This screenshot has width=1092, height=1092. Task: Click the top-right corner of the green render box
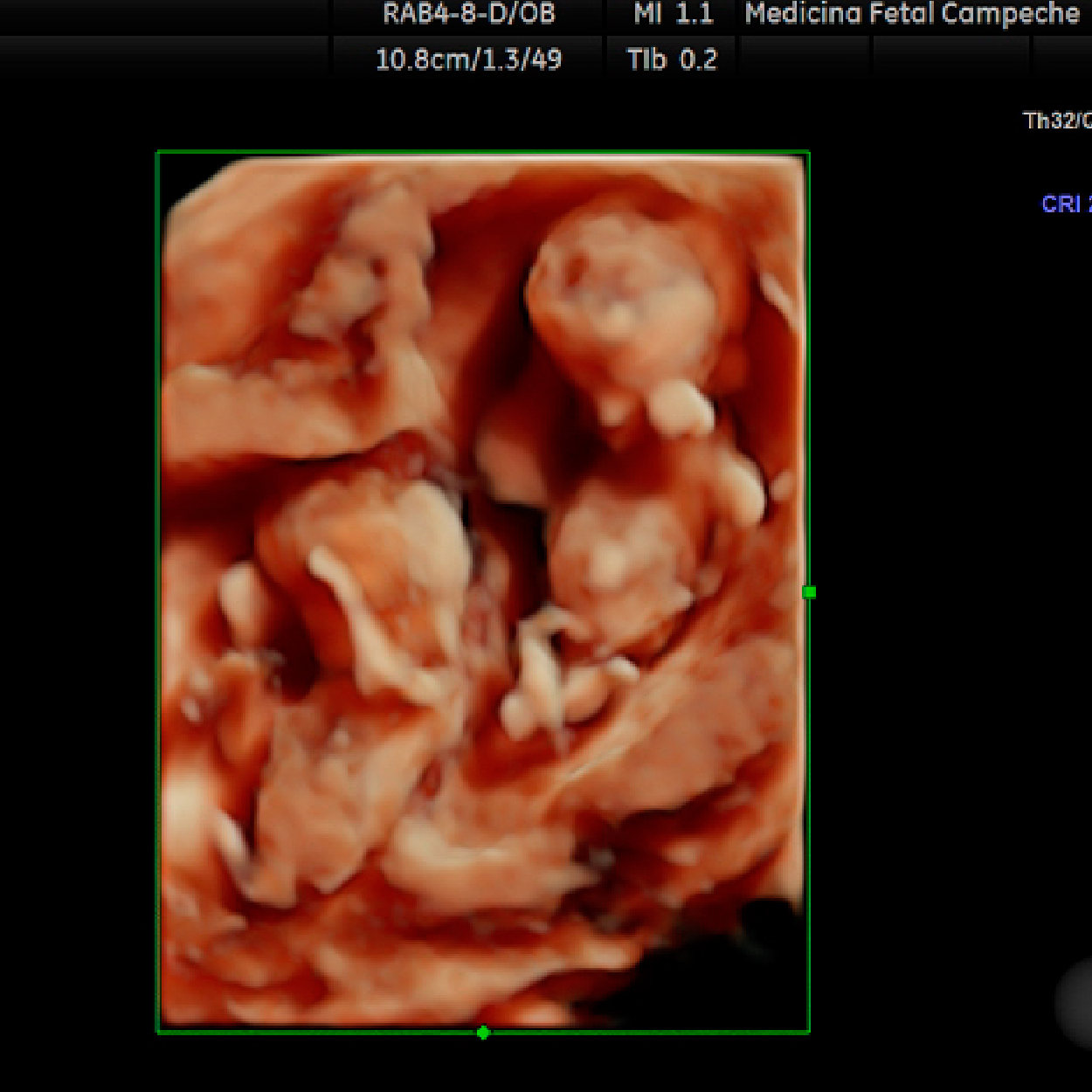809,153
